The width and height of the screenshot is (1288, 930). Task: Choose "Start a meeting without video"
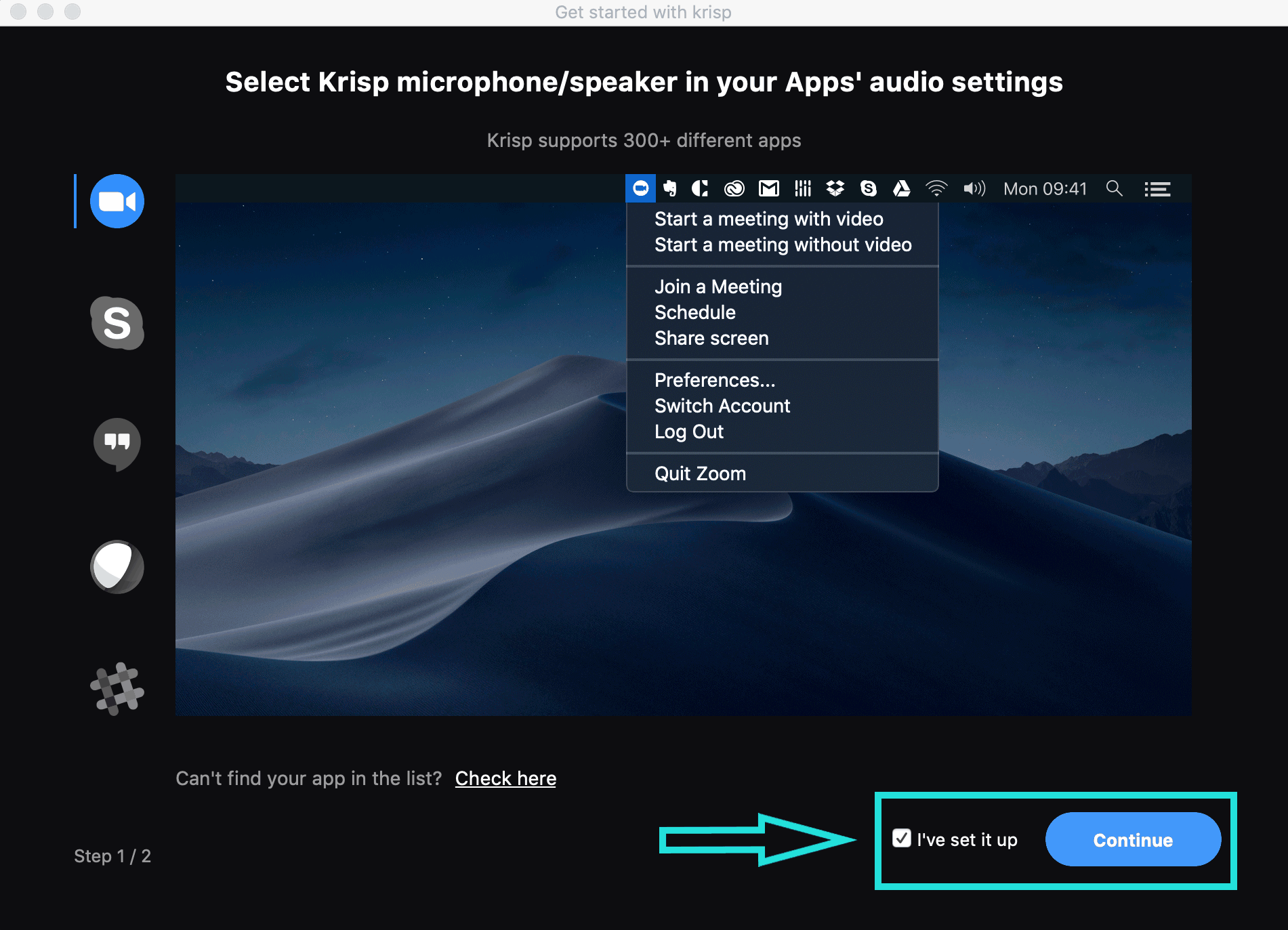point(783,245)
